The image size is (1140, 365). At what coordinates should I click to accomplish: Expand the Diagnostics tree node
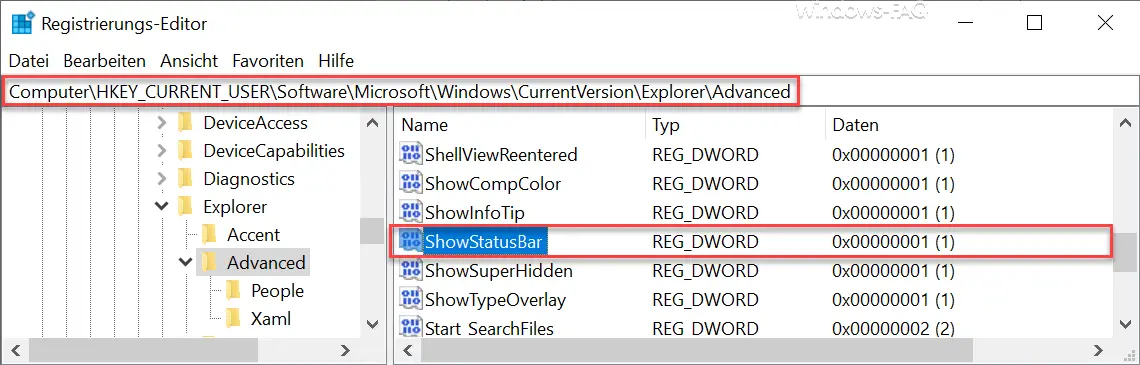tap(162, 179)
